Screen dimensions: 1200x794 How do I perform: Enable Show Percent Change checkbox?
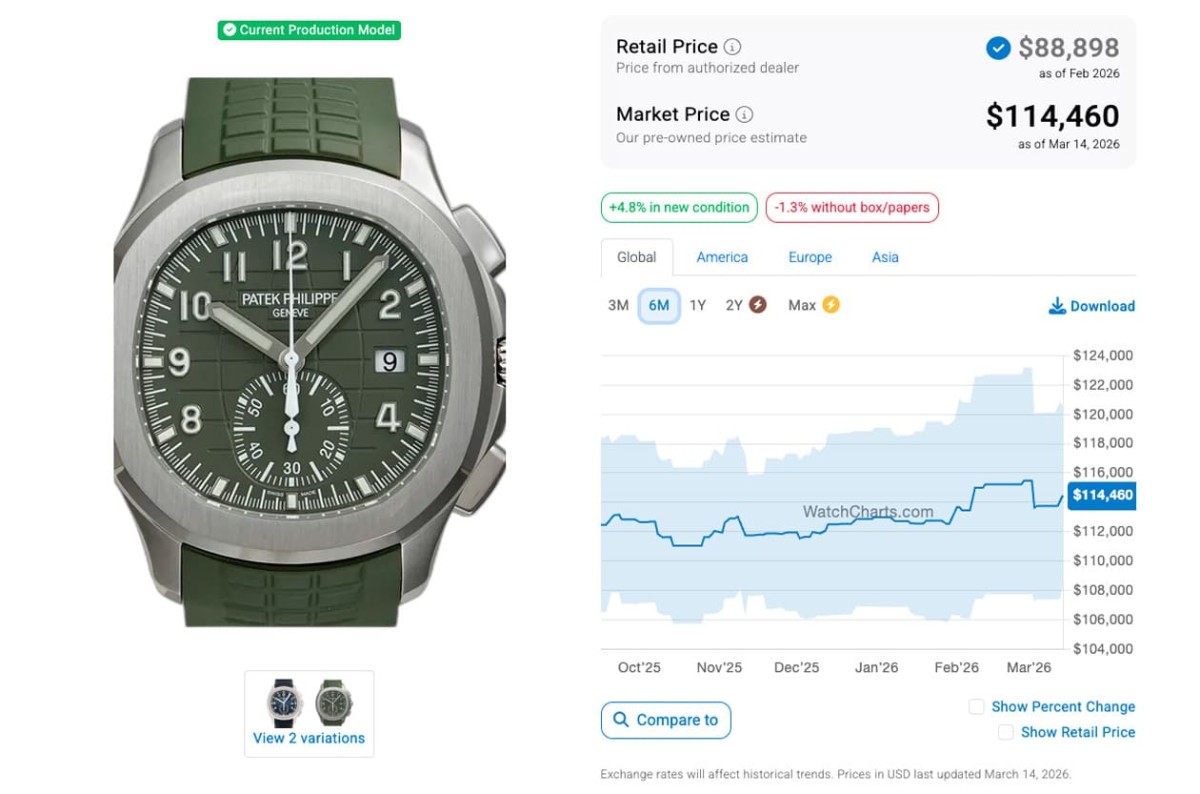pyautogui.click(x=976, y=707)
